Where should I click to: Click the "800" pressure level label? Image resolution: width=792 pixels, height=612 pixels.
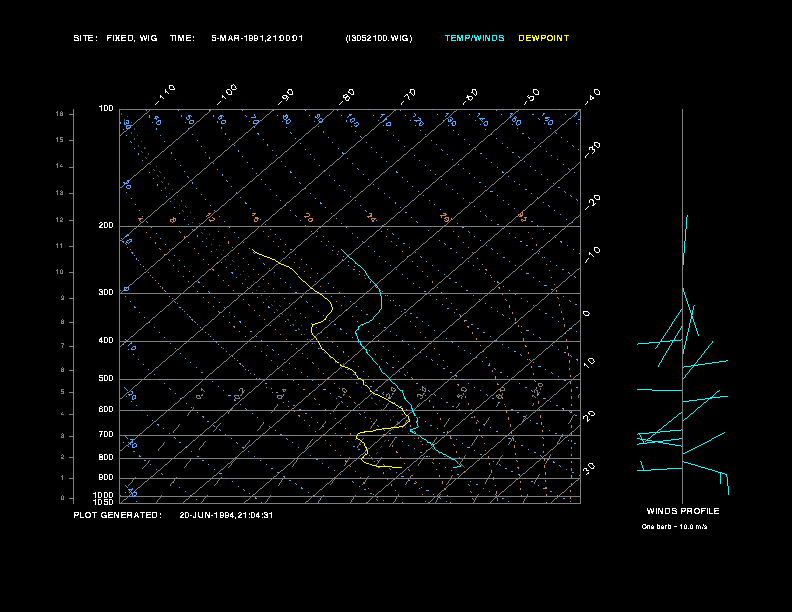(106, 457)
